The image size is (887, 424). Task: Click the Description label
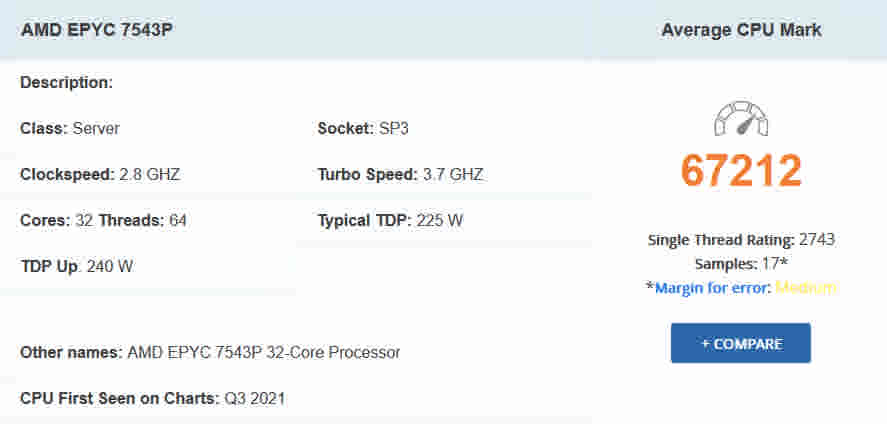click(66, 83)
